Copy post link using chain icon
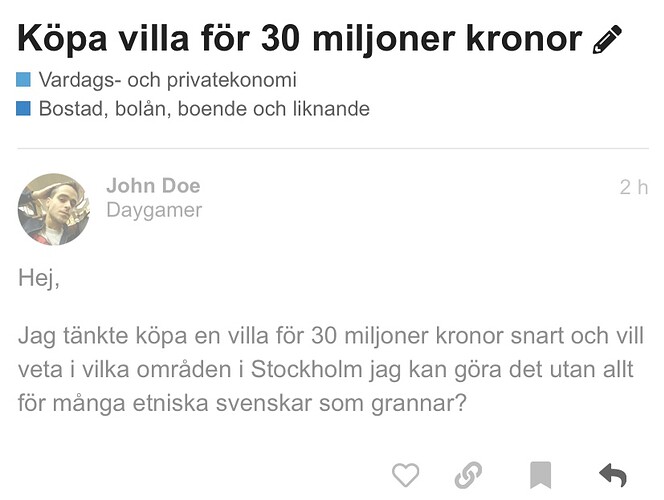Image resolution: width=664 pixels, height=500 pixels. click(x=467, y=475)
